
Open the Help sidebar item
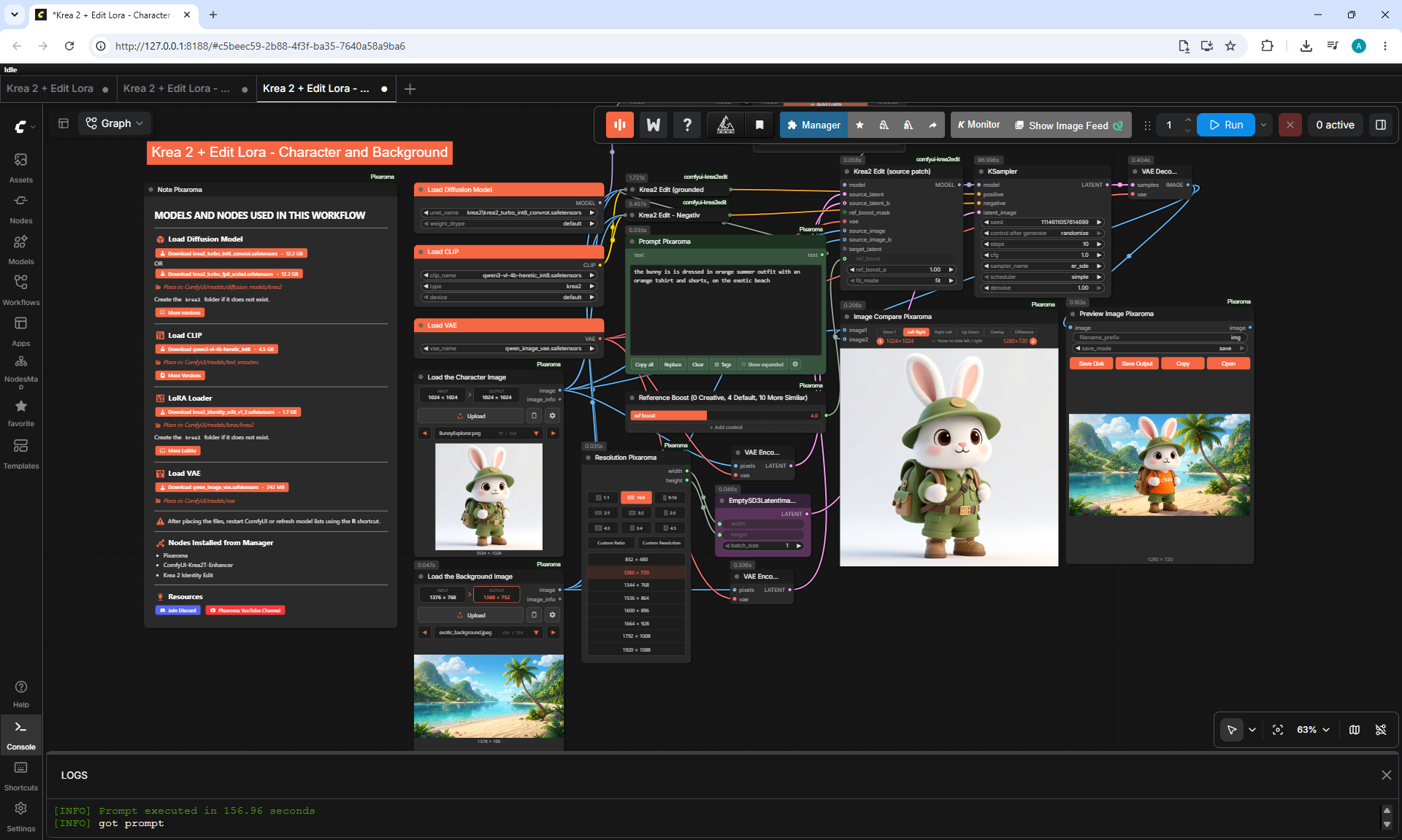pos(21,693)
